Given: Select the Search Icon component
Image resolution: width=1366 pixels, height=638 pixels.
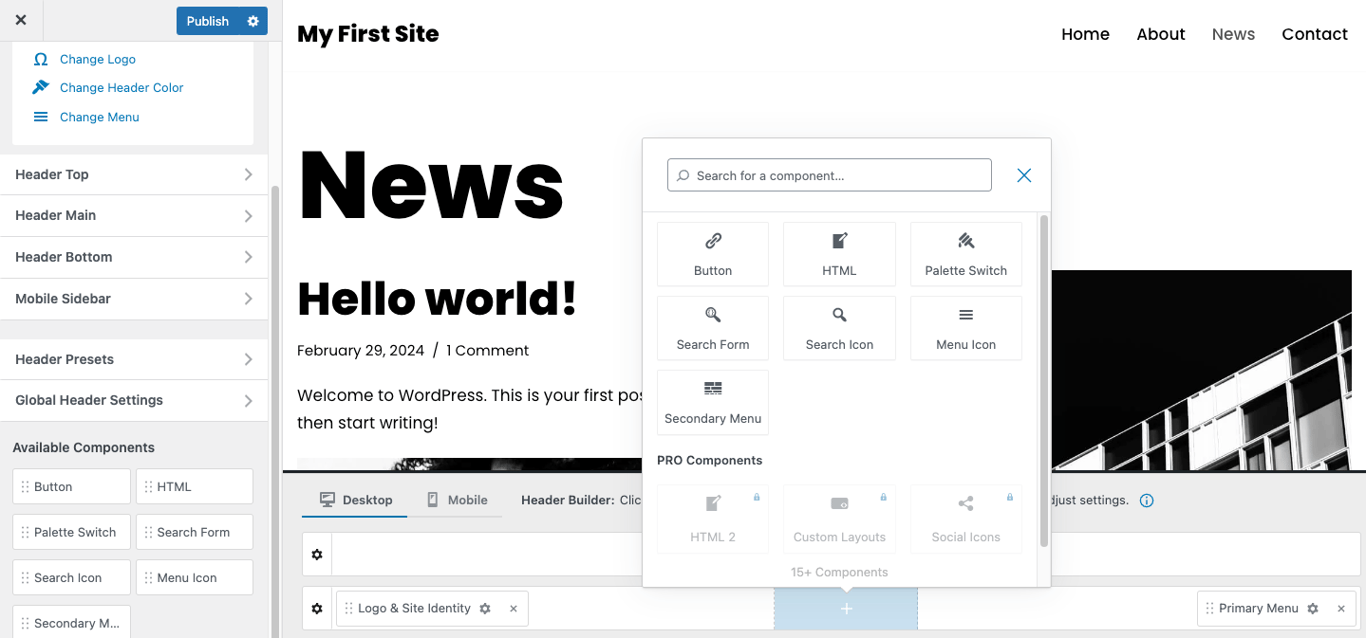Looking at the screenshot, I should (839, 328).
